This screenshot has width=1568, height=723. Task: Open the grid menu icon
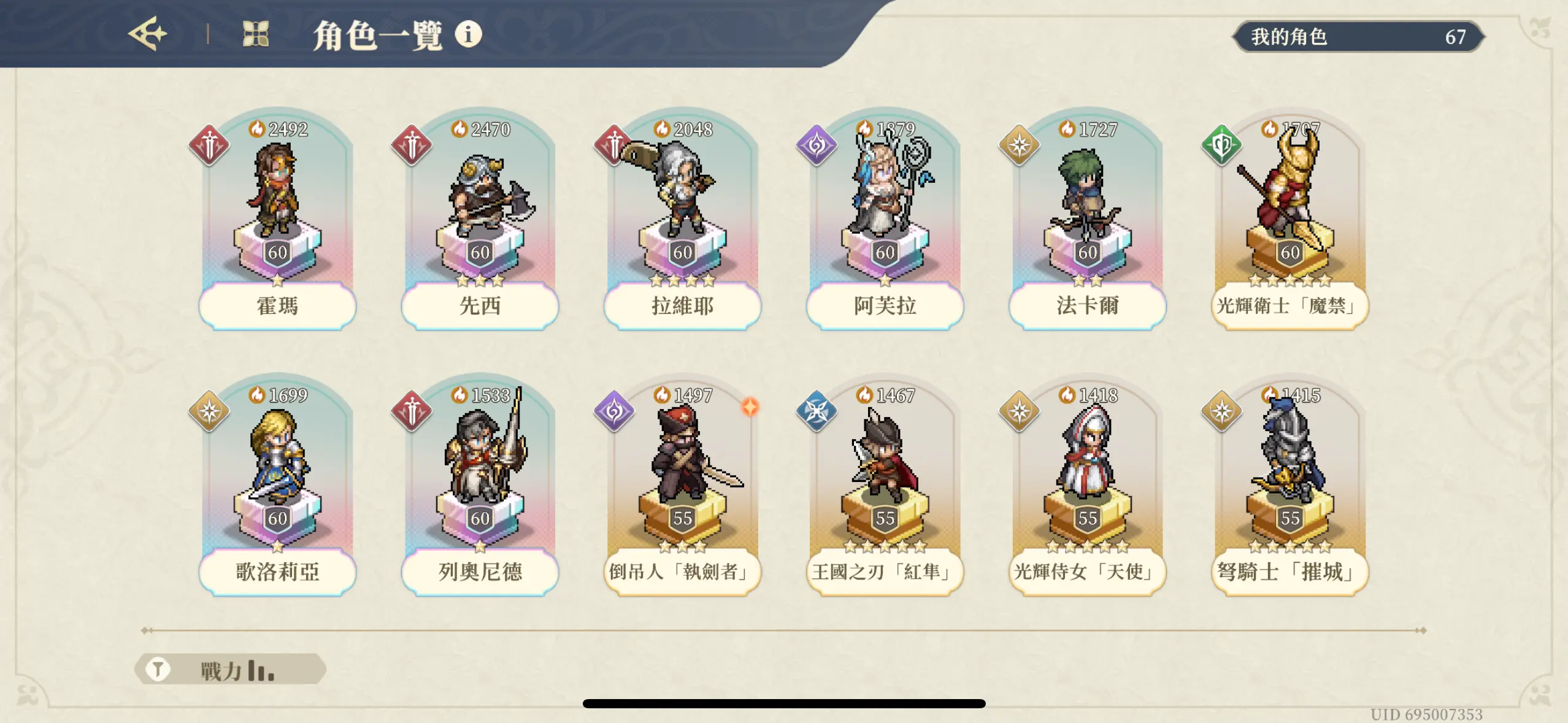click(x=256, y=34)
